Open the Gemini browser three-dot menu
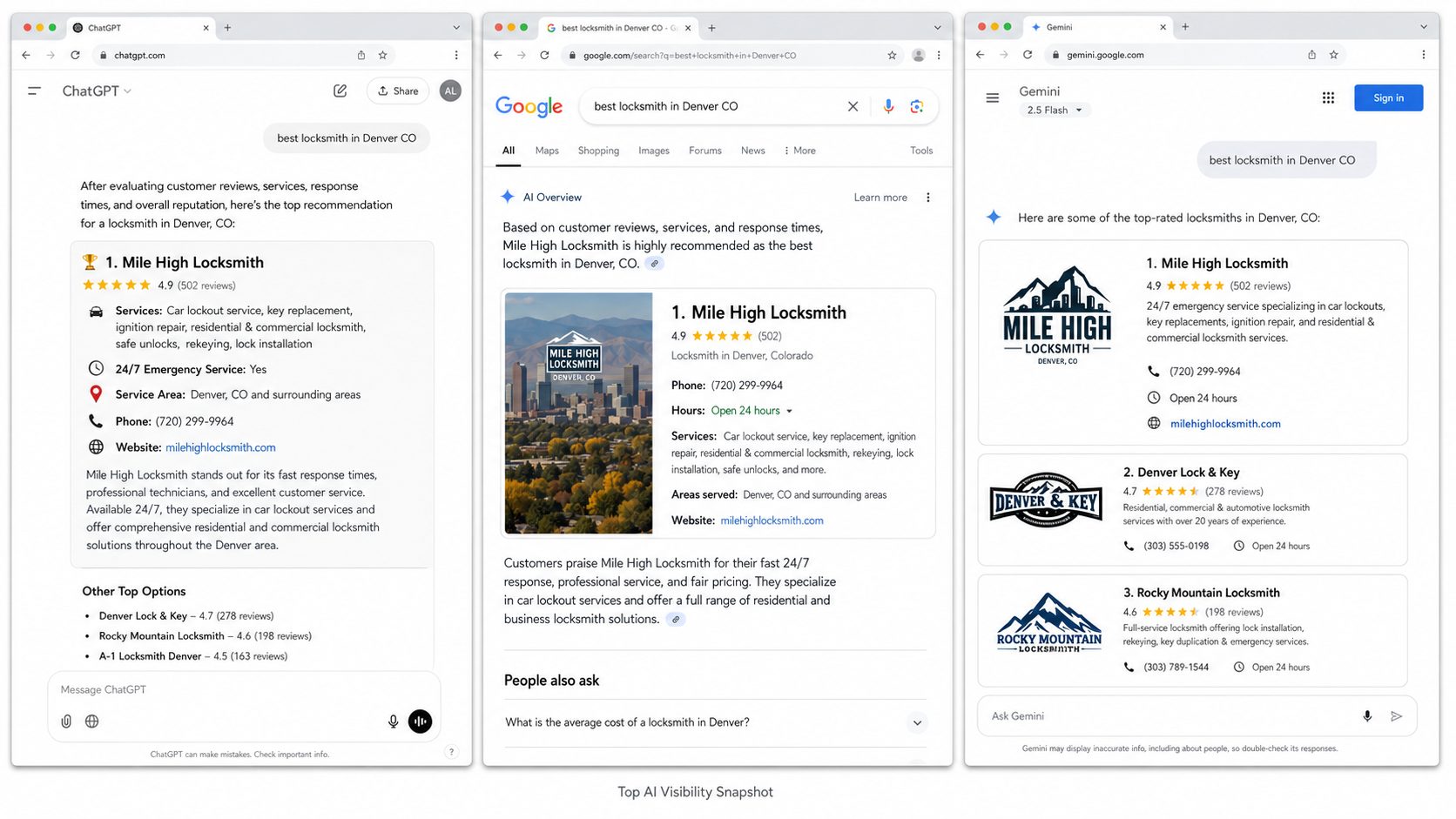The image size is (1456, 819). tap(1424, 54)
